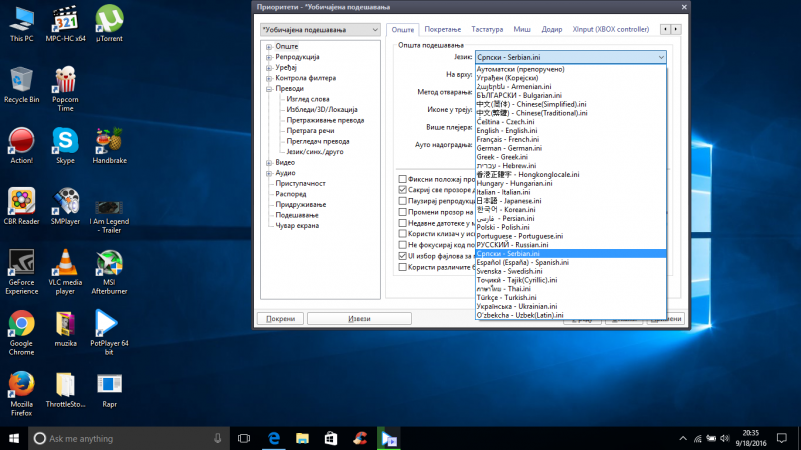Expand the Уређај tree node
This screenshot has width=801, height=450.
(269, 67)
